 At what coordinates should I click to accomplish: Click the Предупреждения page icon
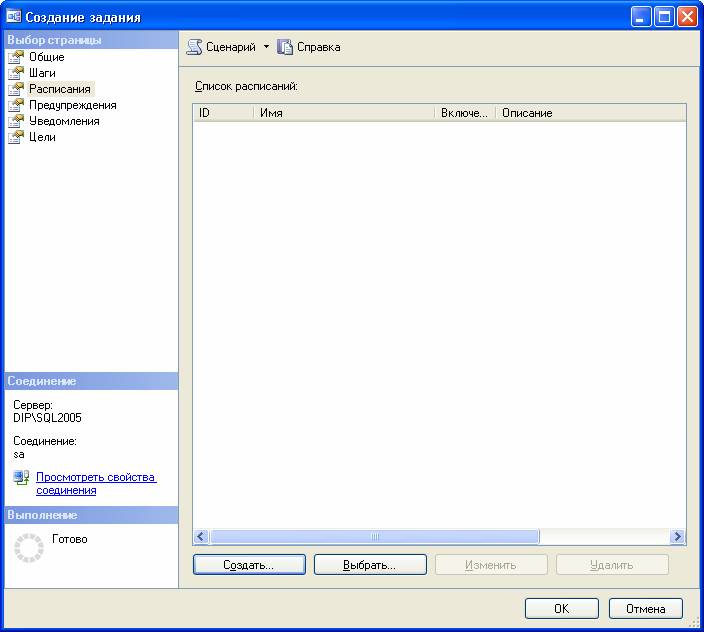pyautogui.click(x=15, y=105)
